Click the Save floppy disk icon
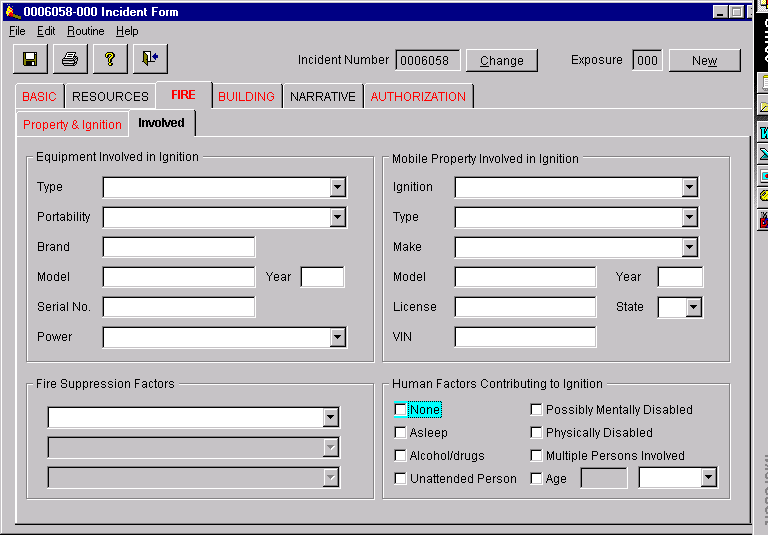Image resolution: width=768 pixels, height=535 pixels. click(x=30, y=59)
